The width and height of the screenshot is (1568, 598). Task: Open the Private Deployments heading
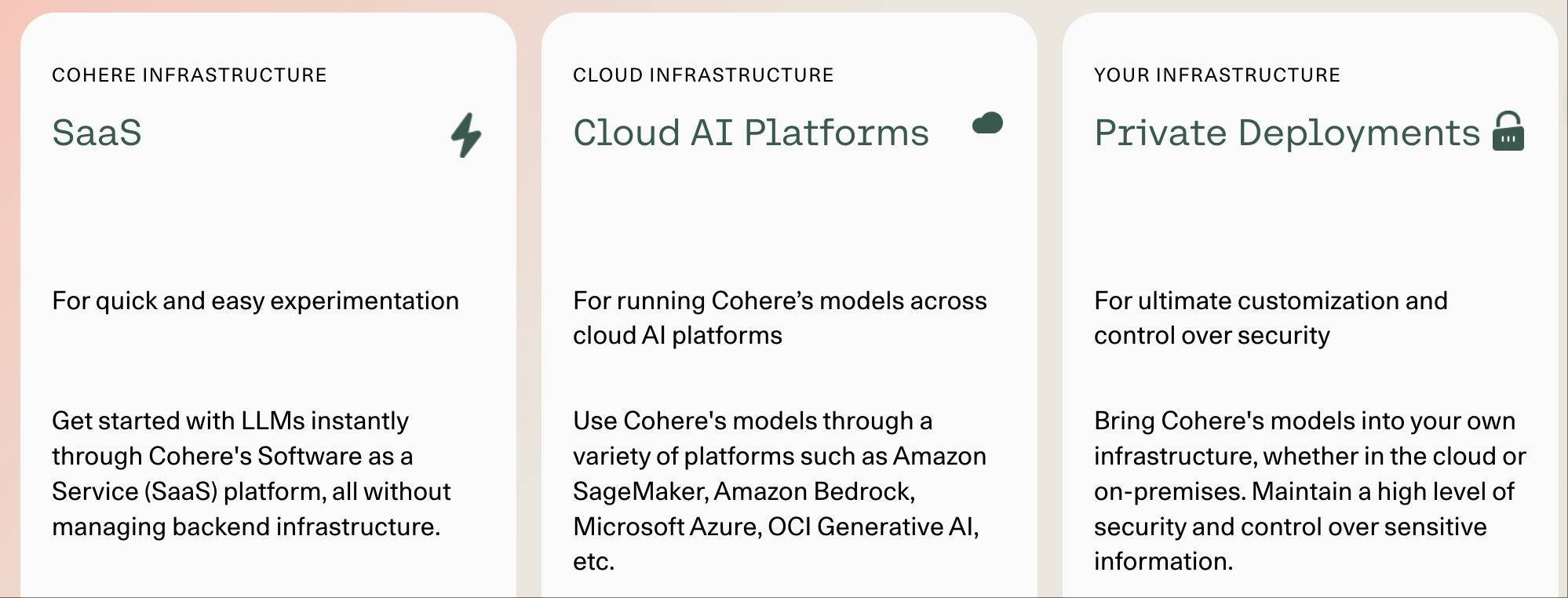pos(1287,132)
